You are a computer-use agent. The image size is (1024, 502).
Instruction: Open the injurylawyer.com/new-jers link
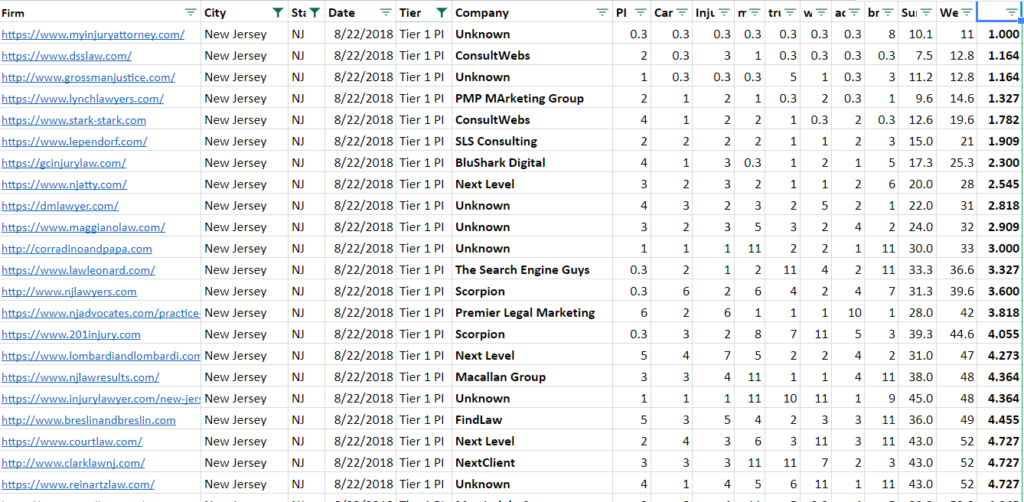101,398
